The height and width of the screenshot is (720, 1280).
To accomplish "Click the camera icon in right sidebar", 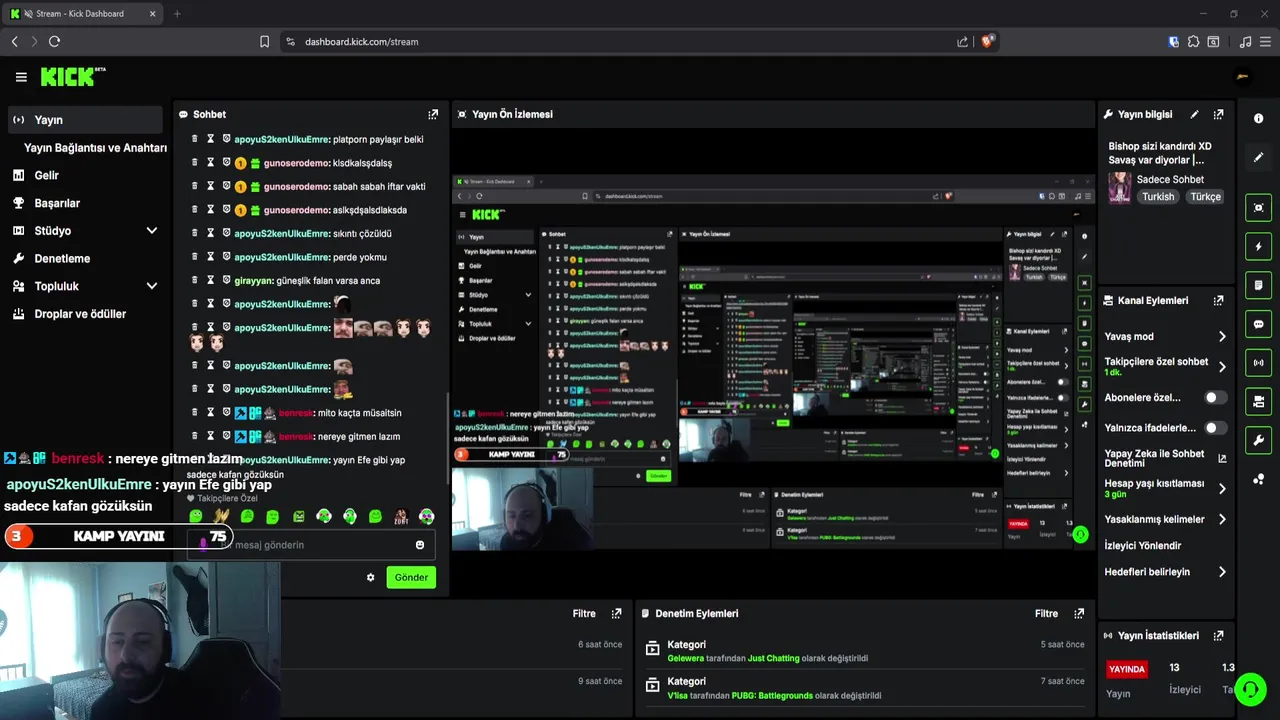I will coord(1259,402).
